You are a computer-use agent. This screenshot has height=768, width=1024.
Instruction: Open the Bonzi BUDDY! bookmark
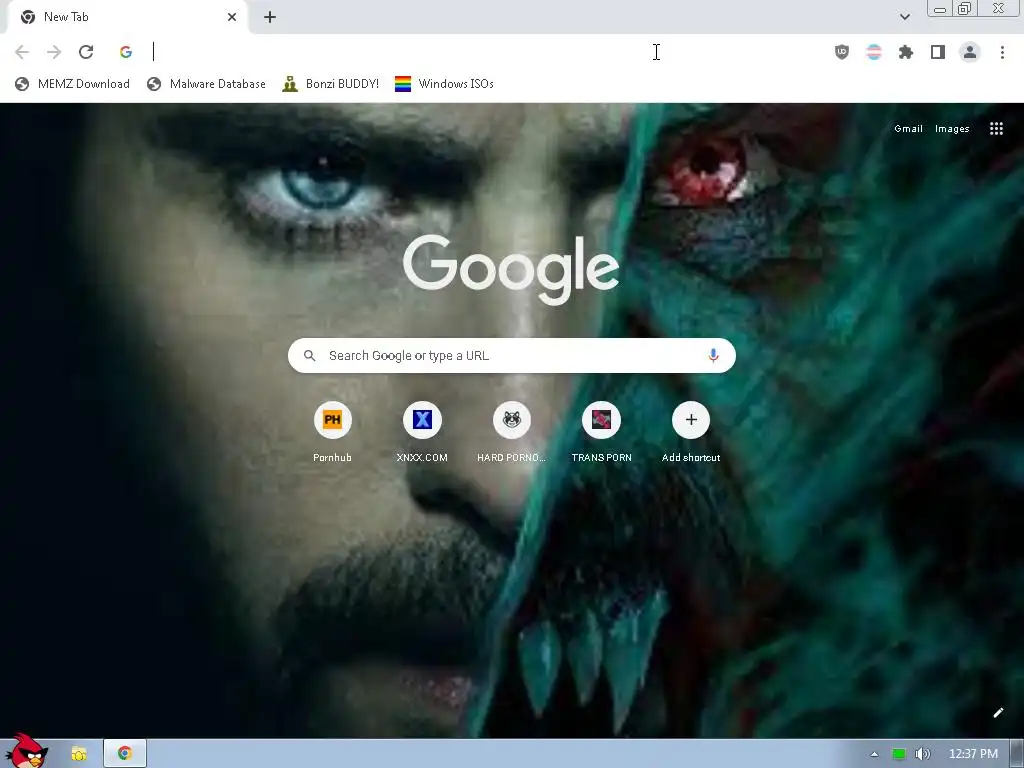330,84
